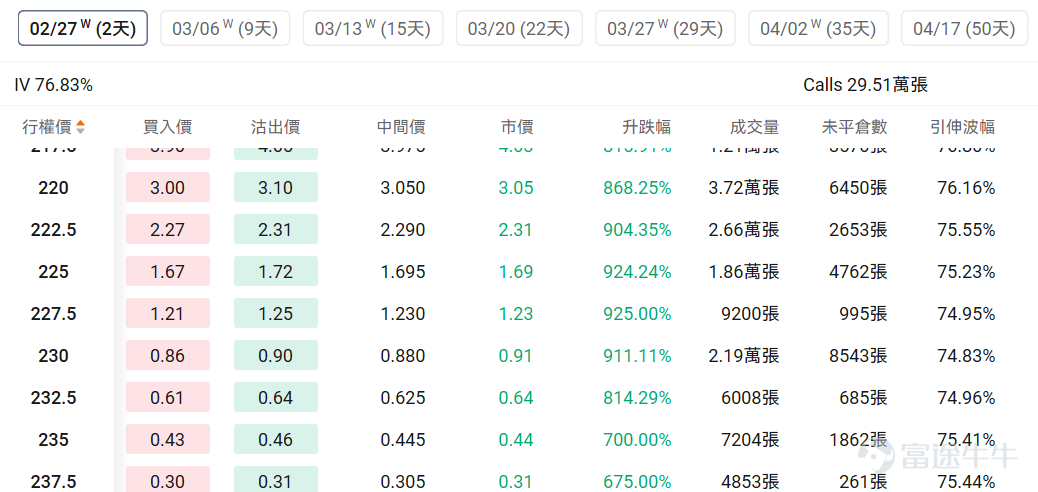1038x492 pixels.
Task: Click ask price 0.90 for strike 230
Action: pos(275,356)
